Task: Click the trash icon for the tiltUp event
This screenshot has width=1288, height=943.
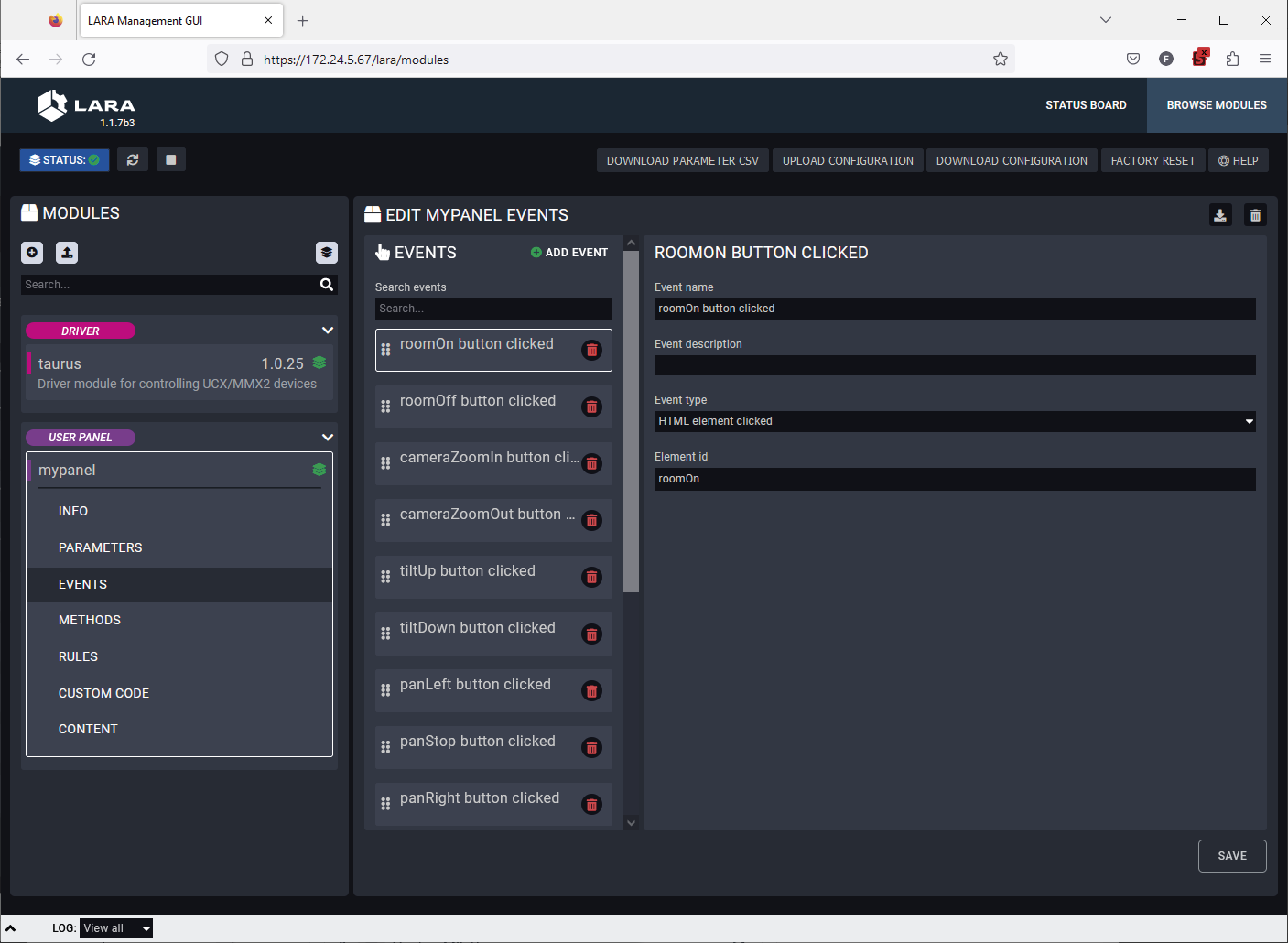Action: point(592,578)
